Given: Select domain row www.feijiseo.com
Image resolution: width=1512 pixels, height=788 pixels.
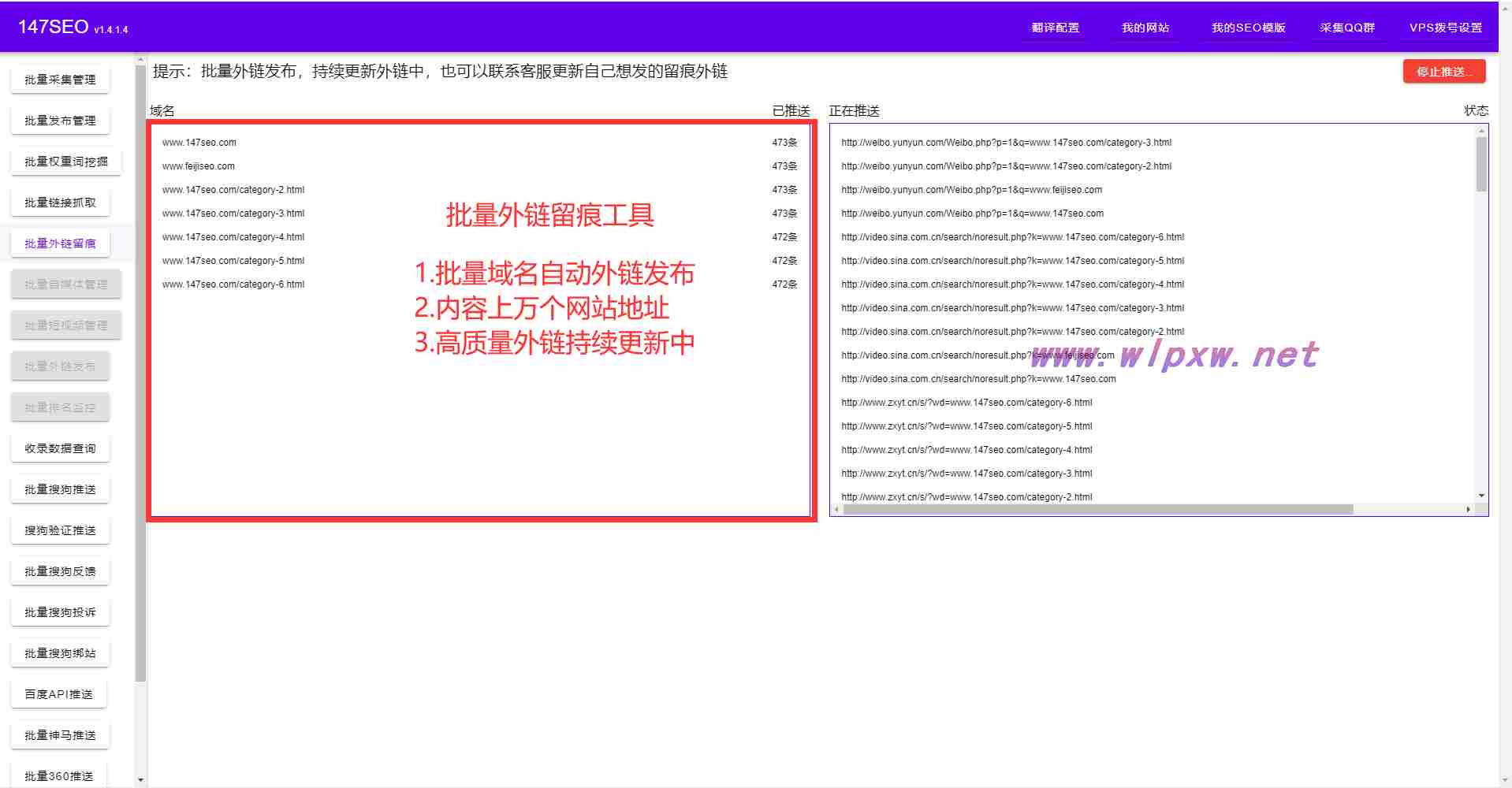Looking at the screenshot, I should 479,166.
